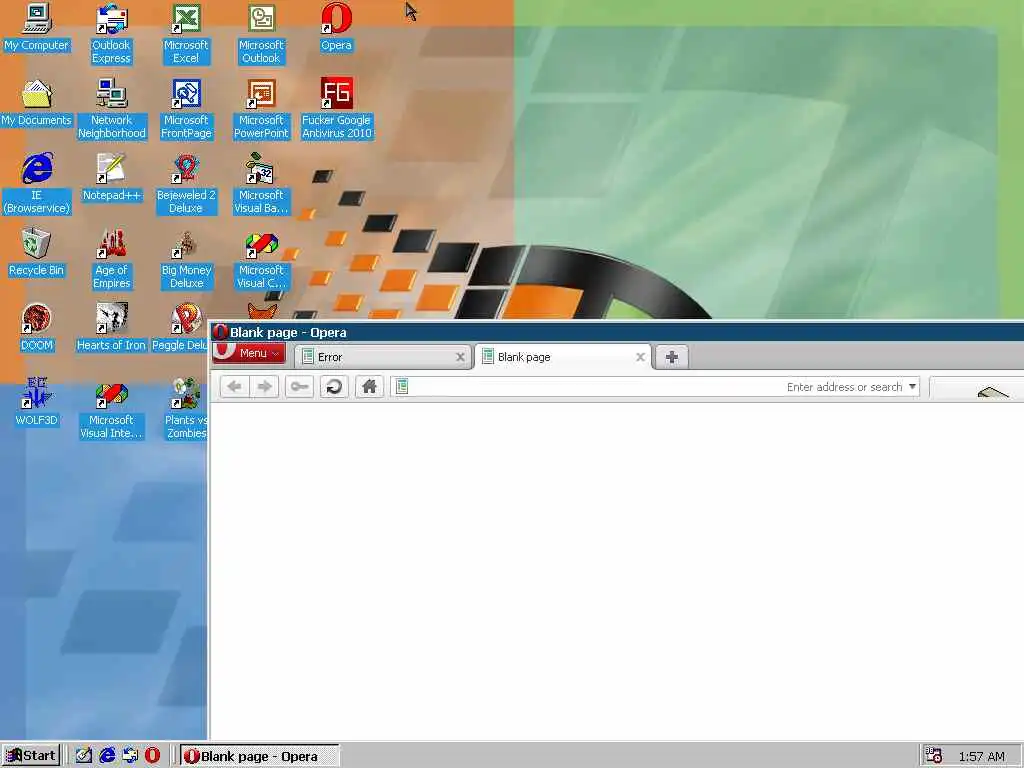This screenshot has height=768, width=1024.
Task: Open the Opera Menu button
Action: [249, 353]
